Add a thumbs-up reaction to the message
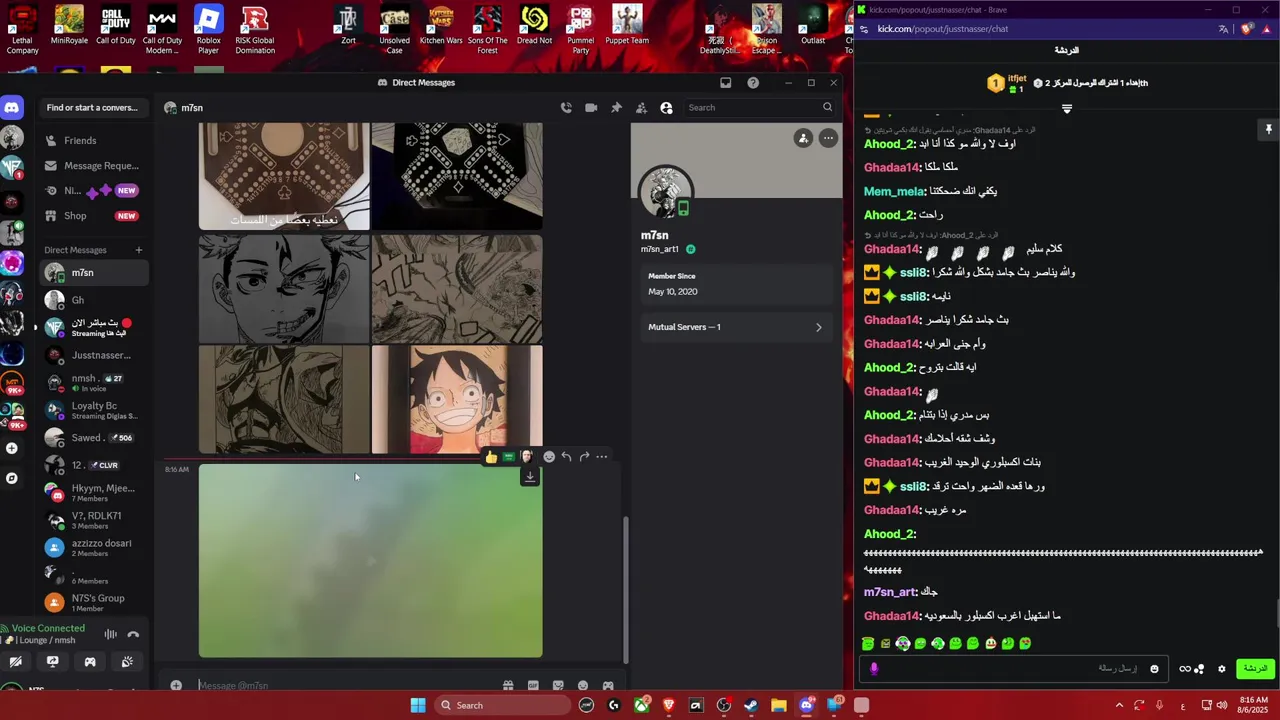 click(491, 457)
